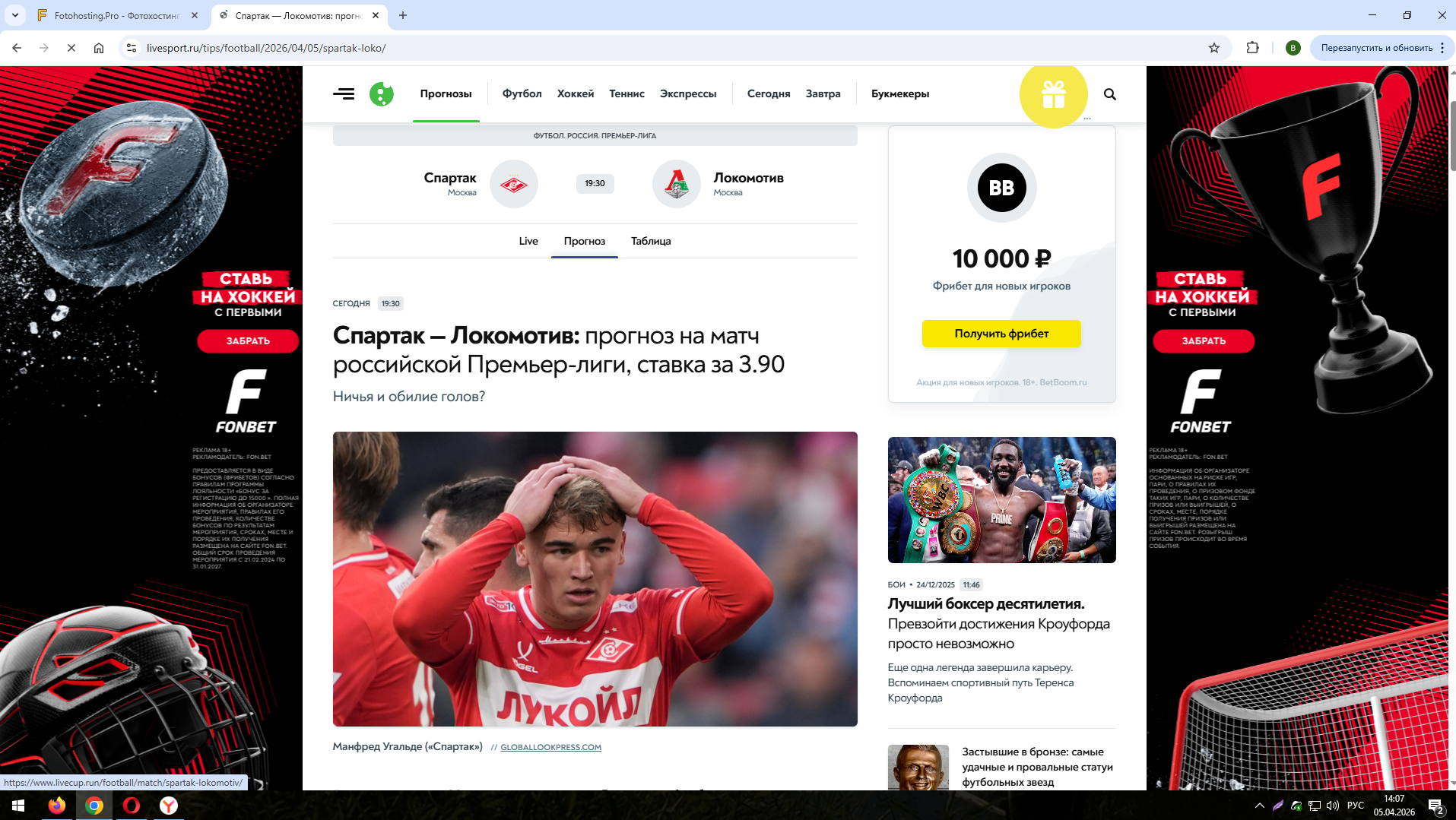Switch to the Live tab
The height and width of the screenshot is (820, 1456).
[x=528, y=241]
